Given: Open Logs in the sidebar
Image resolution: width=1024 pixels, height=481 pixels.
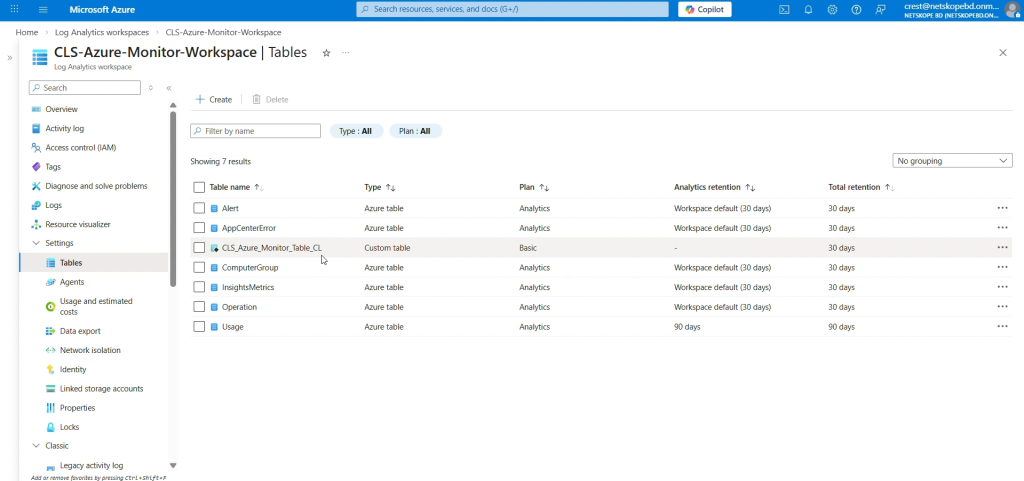Looking at the screenshot, I should (54, 205).
